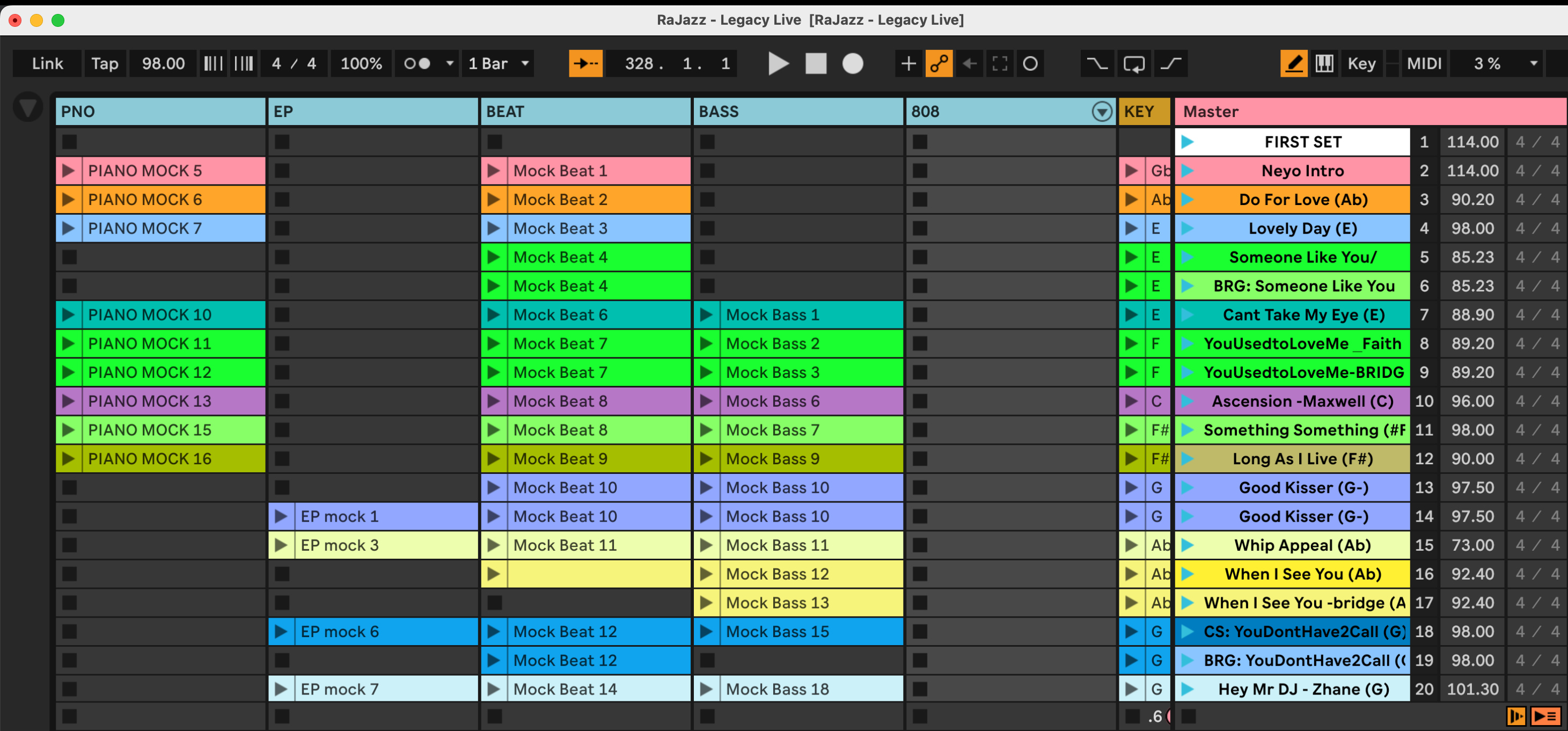Stop playback with the Stop button

pos(816,64)
